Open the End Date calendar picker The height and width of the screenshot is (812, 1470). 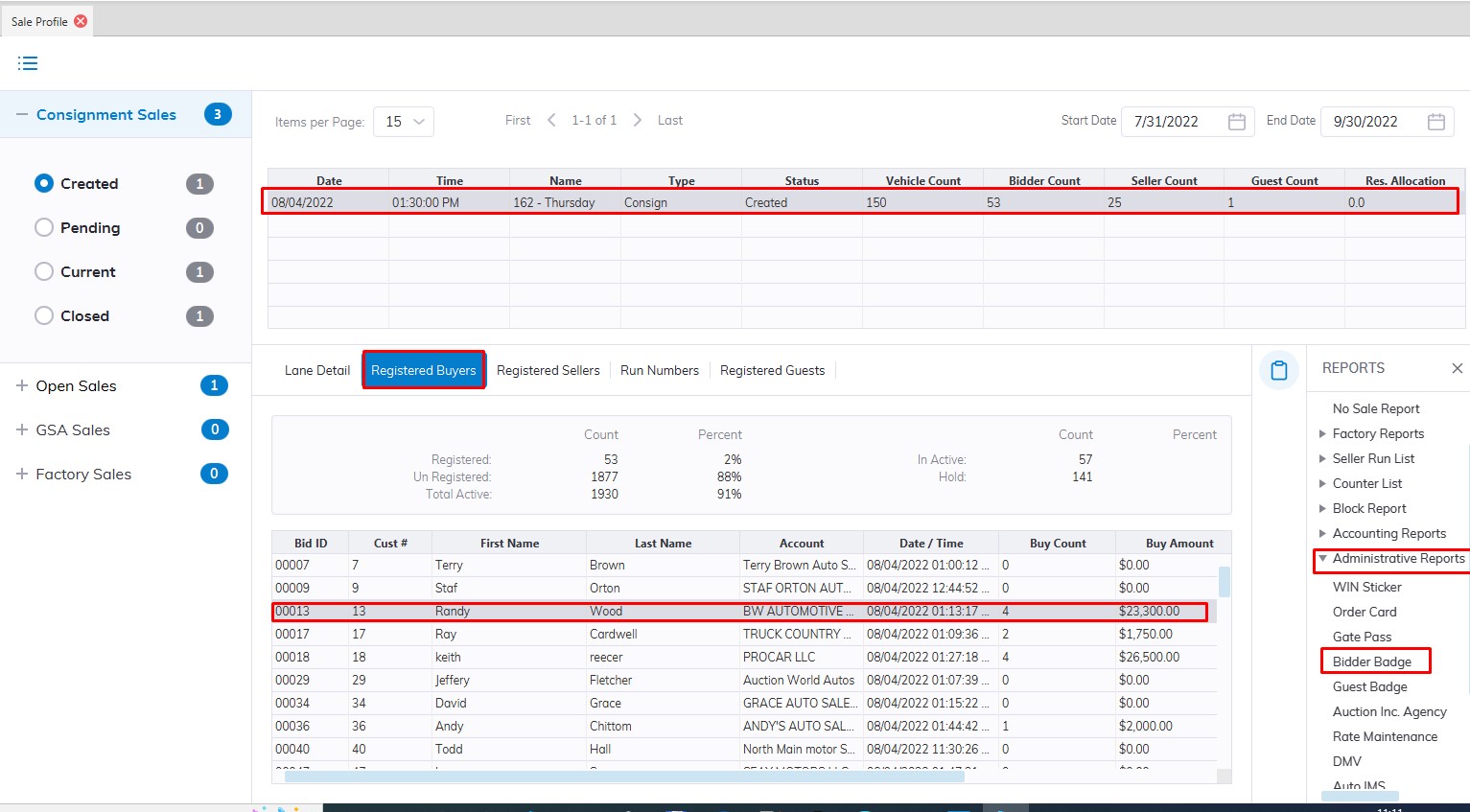coord(1435,122)
